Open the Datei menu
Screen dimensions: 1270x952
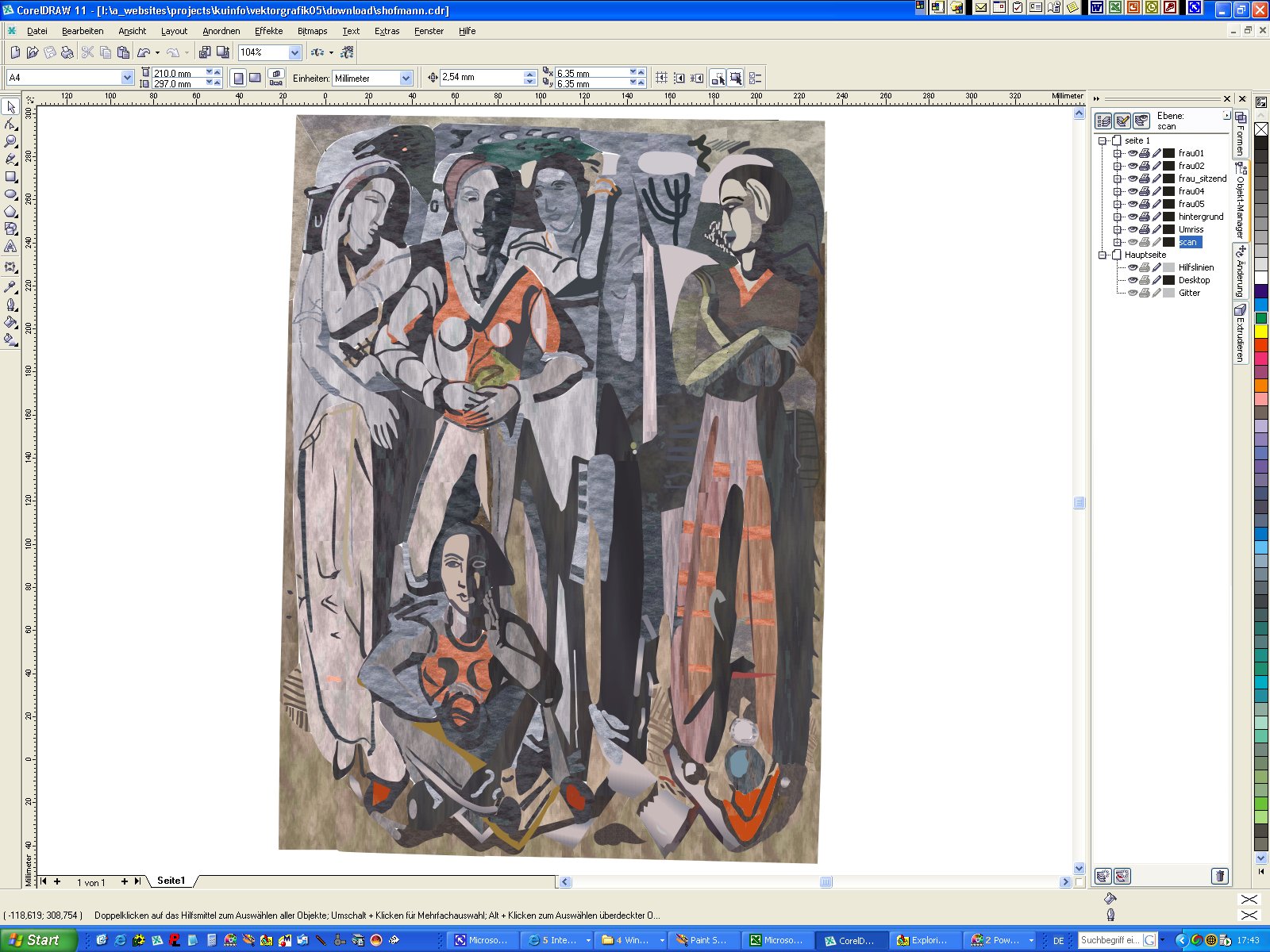point(37,31)
